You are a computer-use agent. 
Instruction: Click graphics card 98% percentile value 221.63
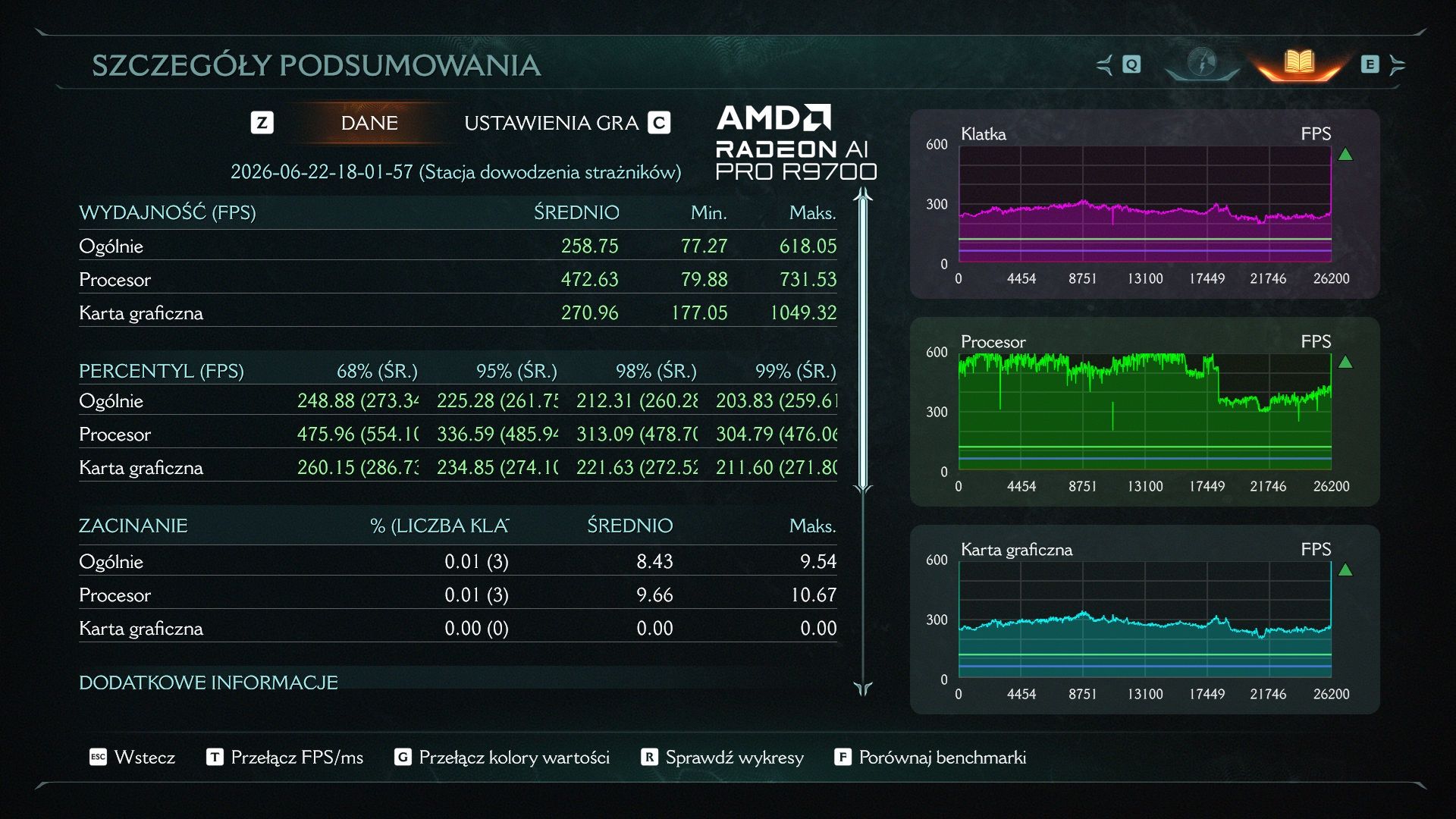(x=637, y=468)
